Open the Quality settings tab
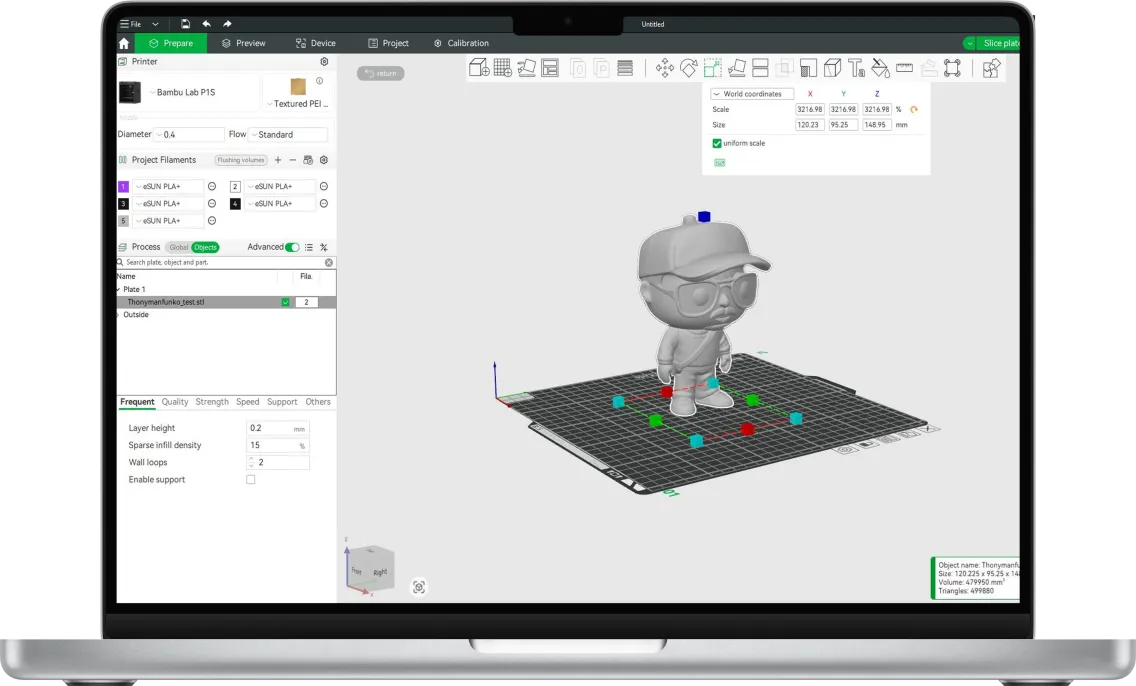This screenshot has height=686, width=1136. click(175, 402)
